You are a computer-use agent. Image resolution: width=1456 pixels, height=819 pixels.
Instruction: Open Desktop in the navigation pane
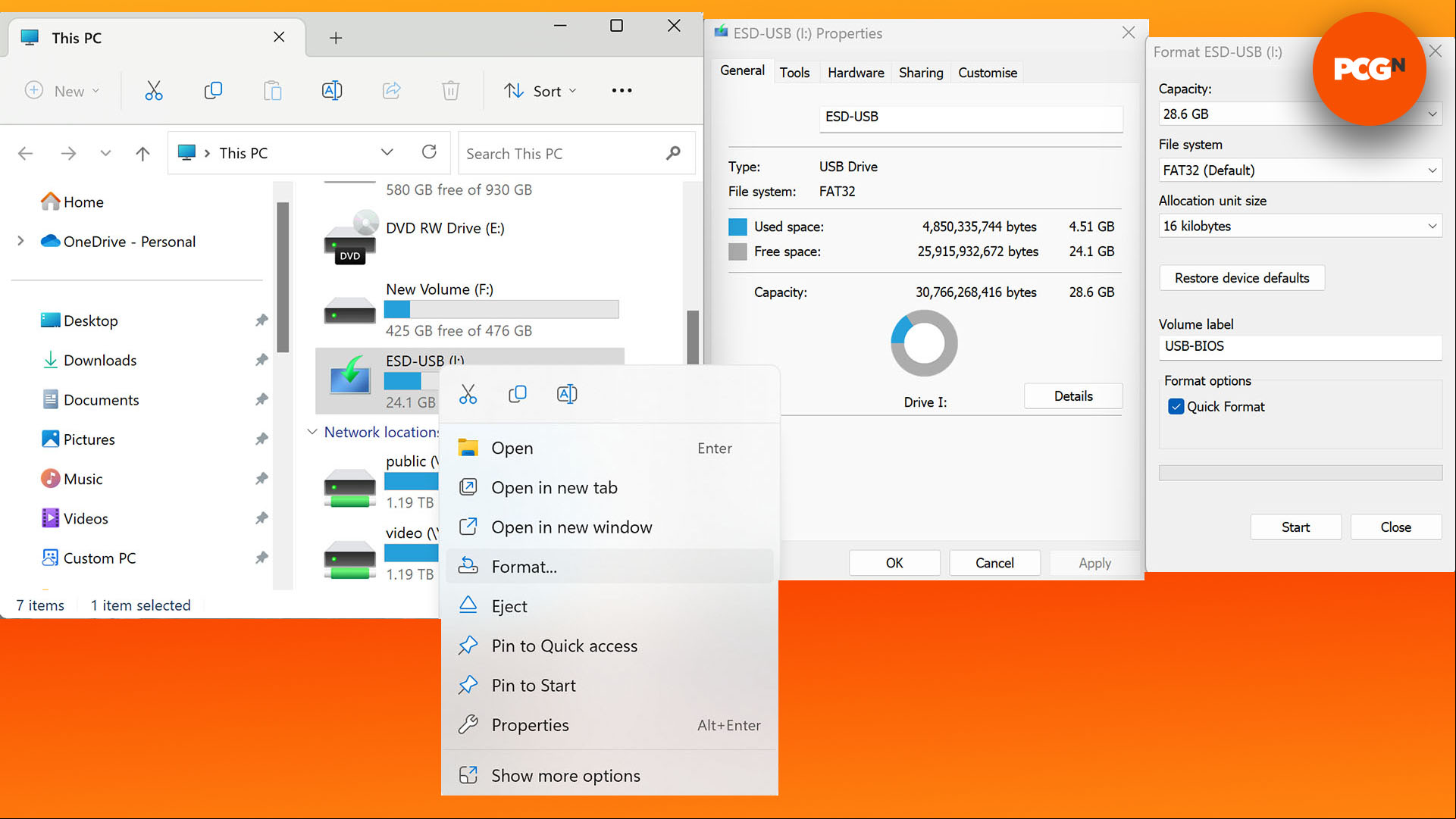pos(80,320)
